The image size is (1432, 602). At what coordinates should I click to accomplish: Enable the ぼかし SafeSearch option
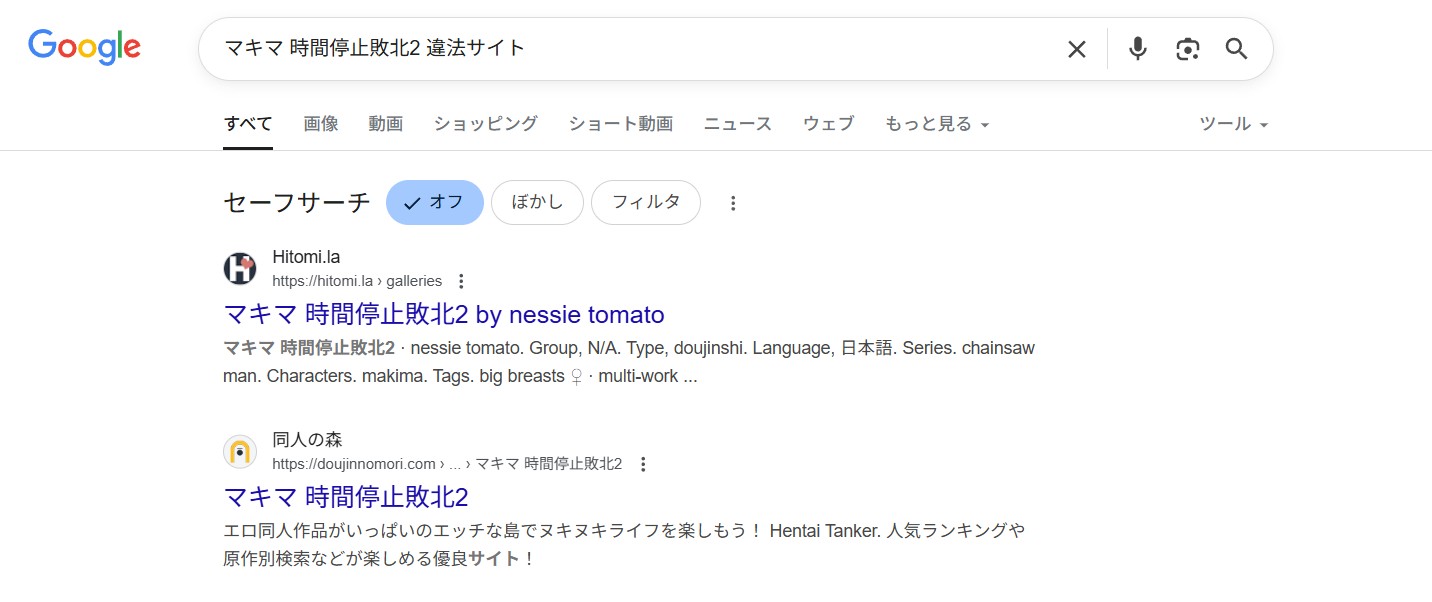click(537, 202)
